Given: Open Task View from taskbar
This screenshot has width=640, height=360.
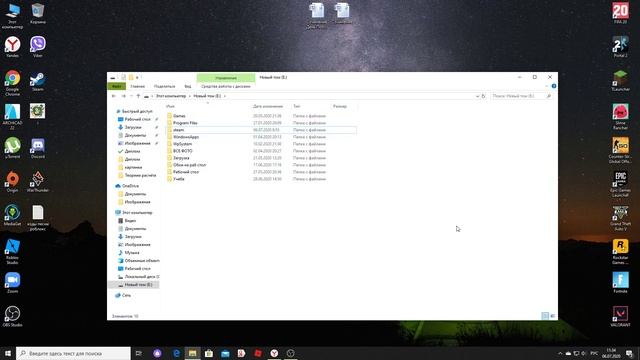Looking at the screenshot, I should [139, 353].
